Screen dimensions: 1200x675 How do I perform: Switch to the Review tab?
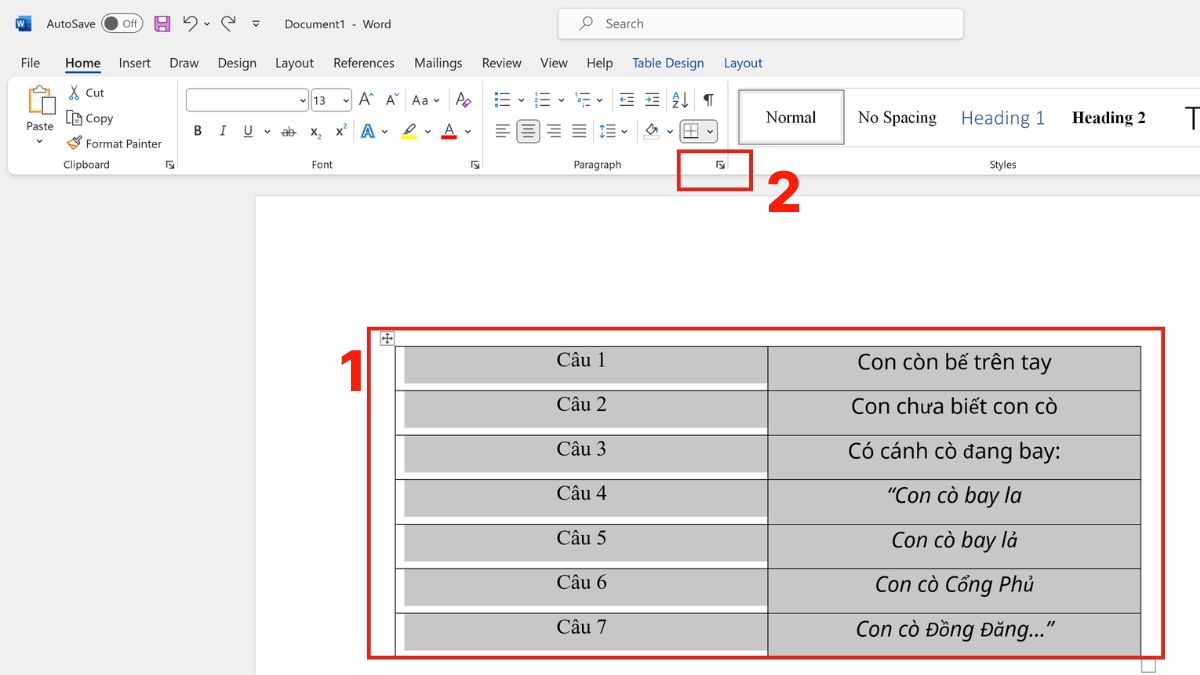click(x=501, y=63)
